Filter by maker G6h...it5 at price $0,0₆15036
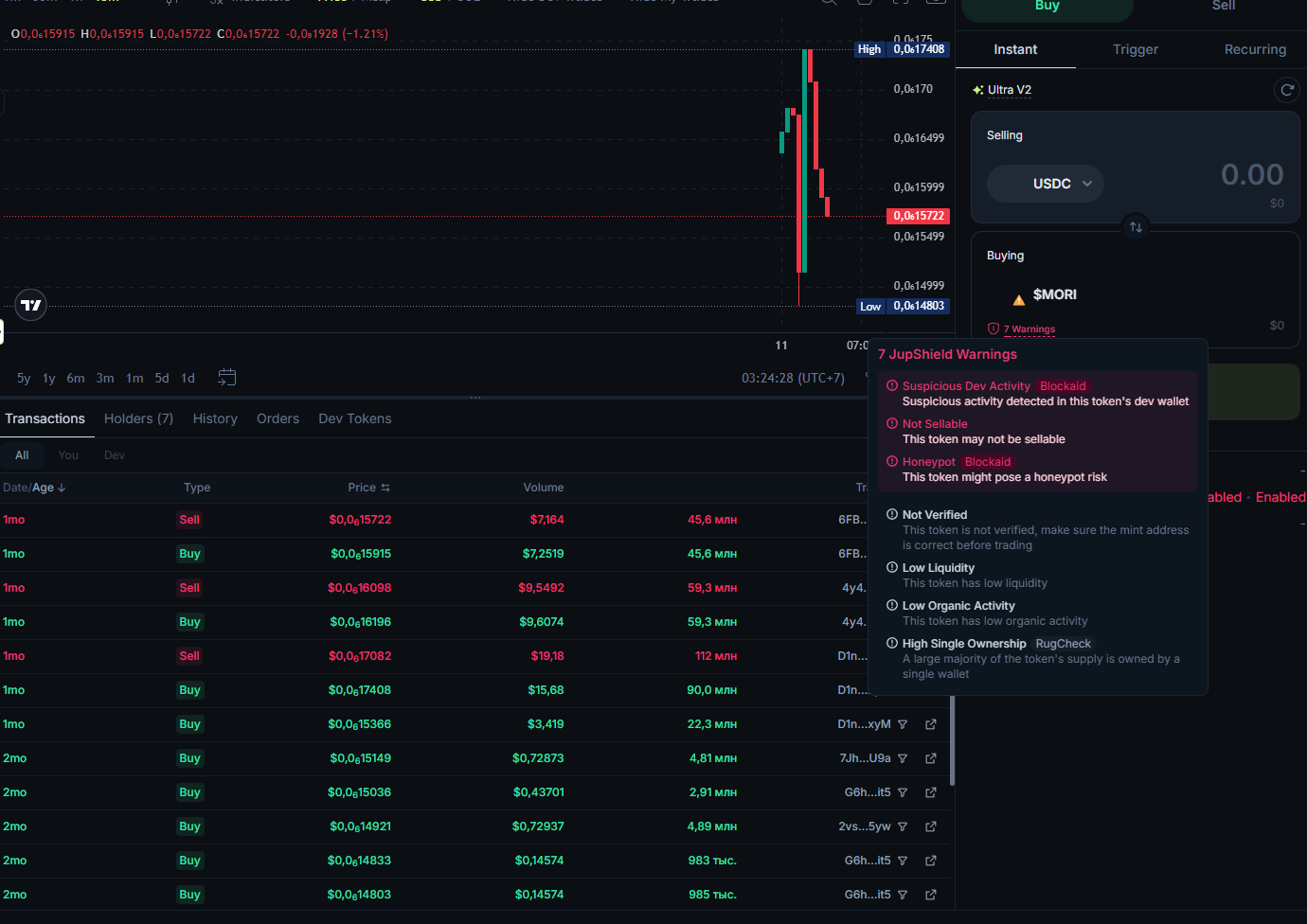1307x924 pixels. pos(903,792)
